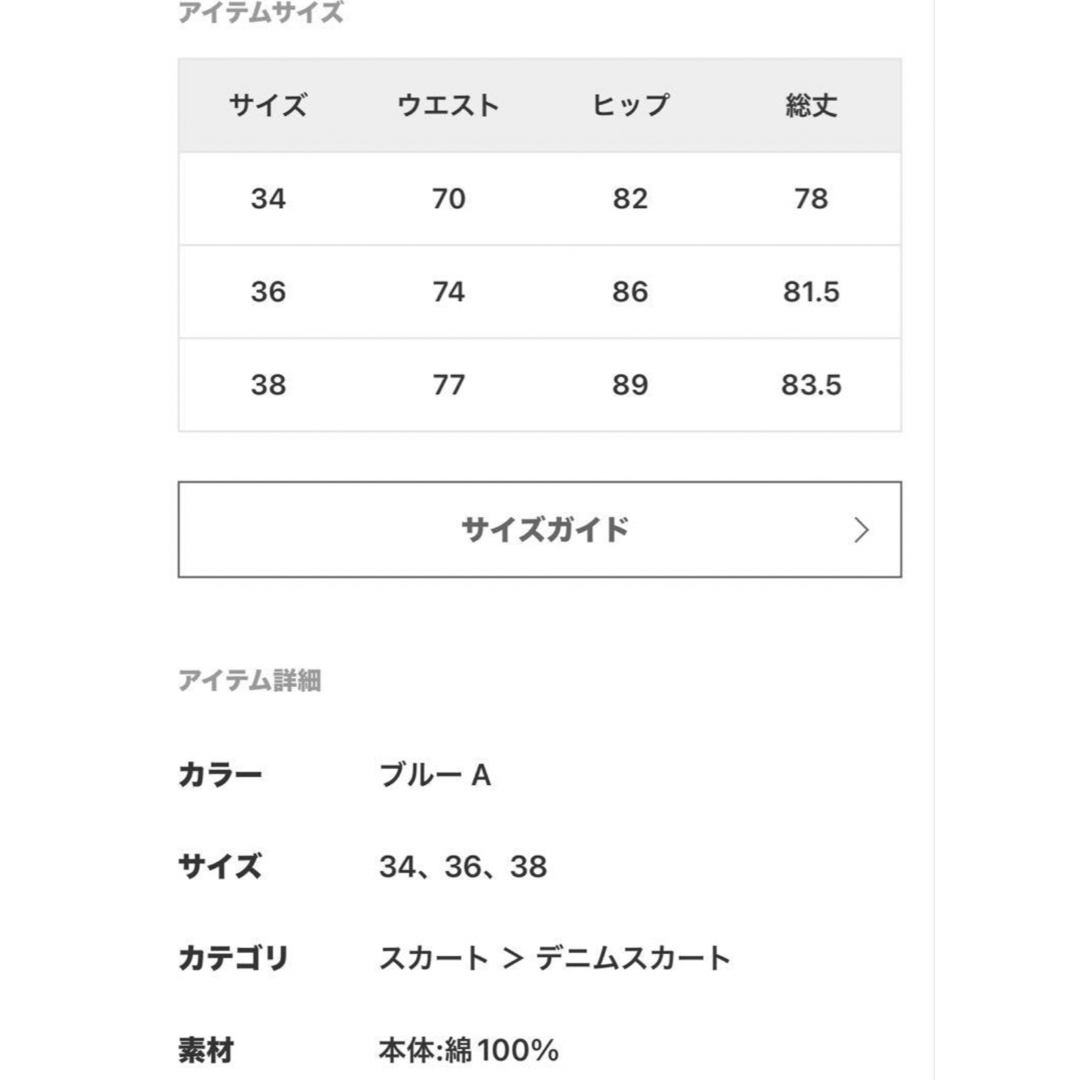Click the 本体:綿100% material text
This screenshot has width=1080, height=1080.
click(468, 1050)
